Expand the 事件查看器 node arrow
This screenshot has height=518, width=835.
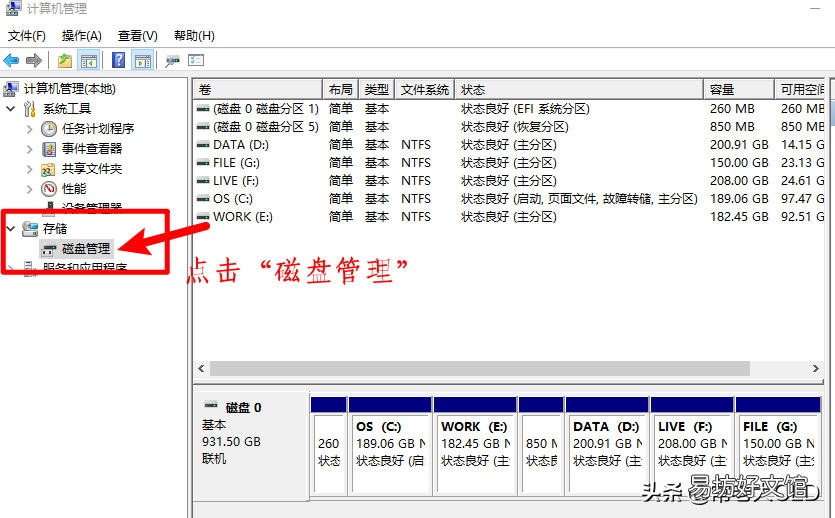[x=30, y=149]
